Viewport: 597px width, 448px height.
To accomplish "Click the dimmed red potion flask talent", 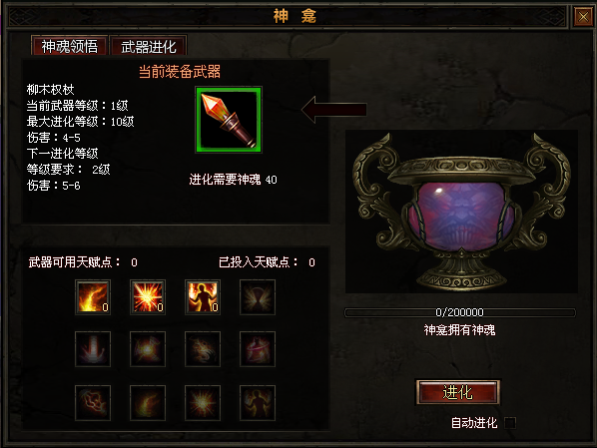I will click(x=257, y=349).
